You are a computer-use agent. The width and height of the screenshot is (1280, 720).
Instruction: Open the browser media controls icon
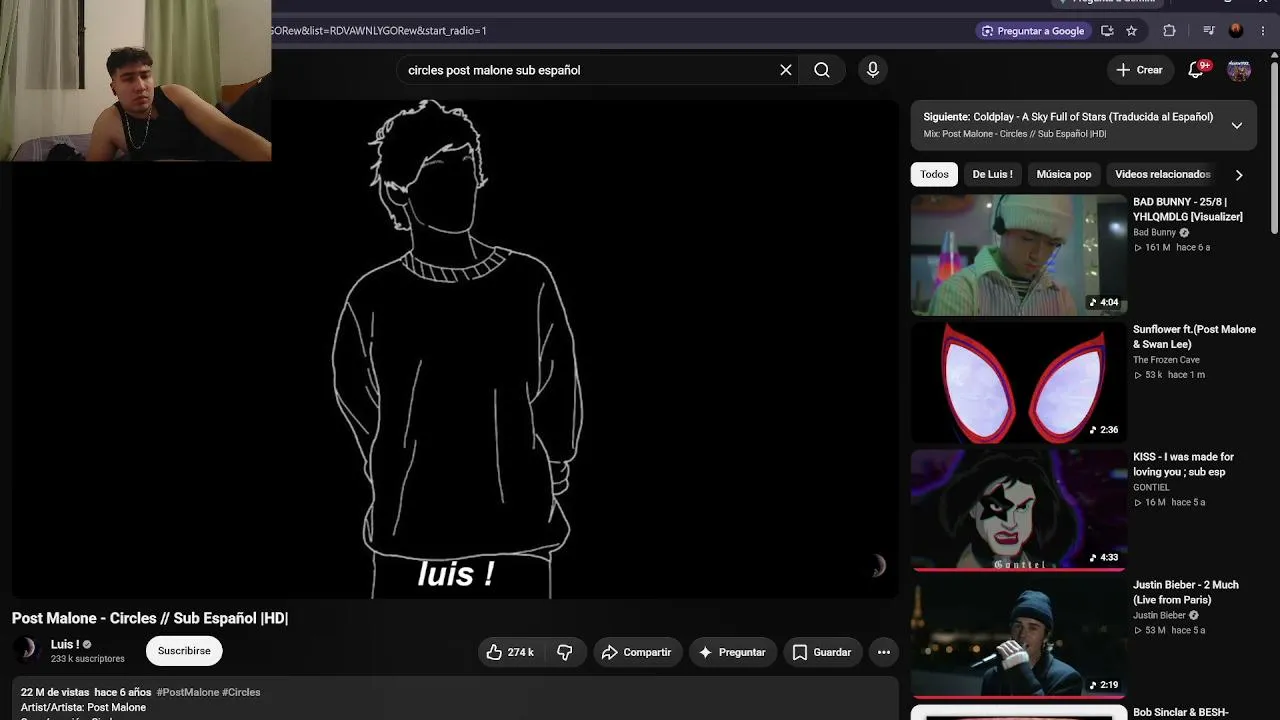1209,31
